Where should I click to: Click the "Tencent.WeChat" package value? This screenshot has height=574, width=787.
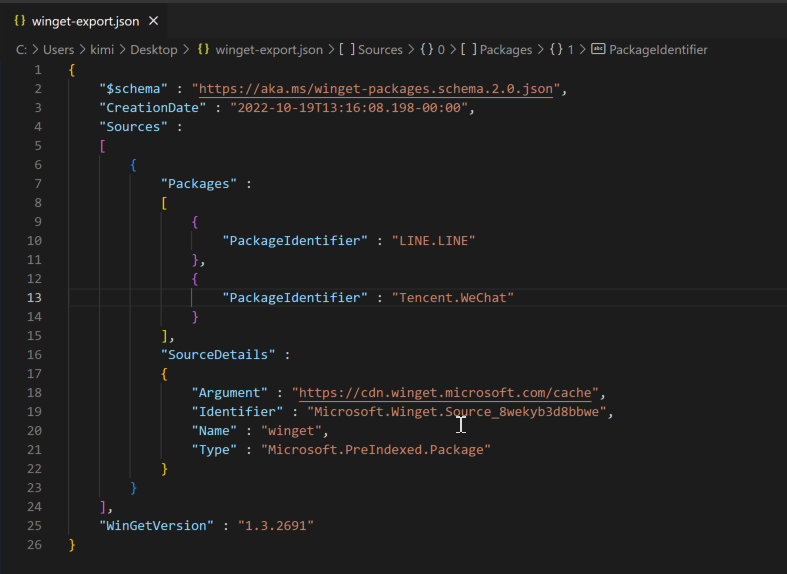pyautogui.click(x=453, y=298)
